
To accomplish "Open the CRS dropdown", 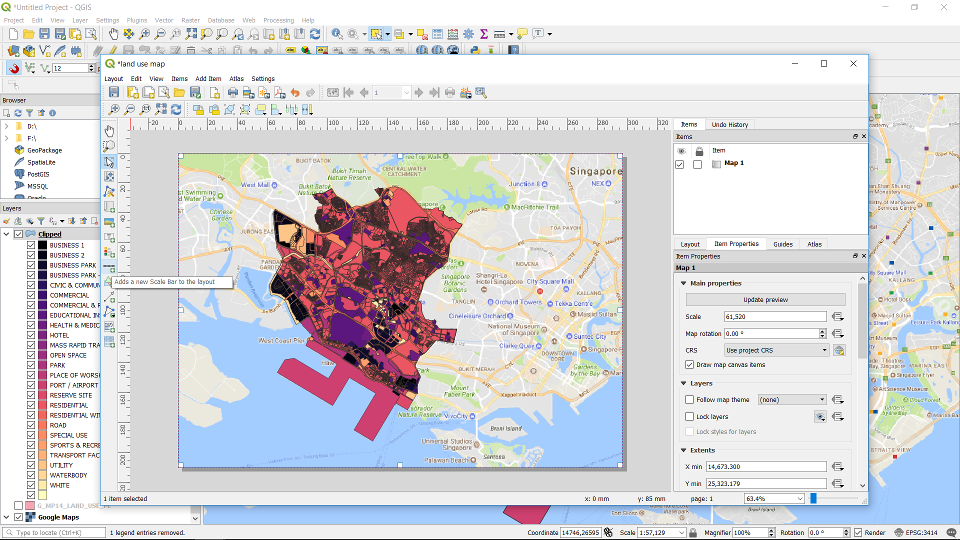I will coord(777,351).
